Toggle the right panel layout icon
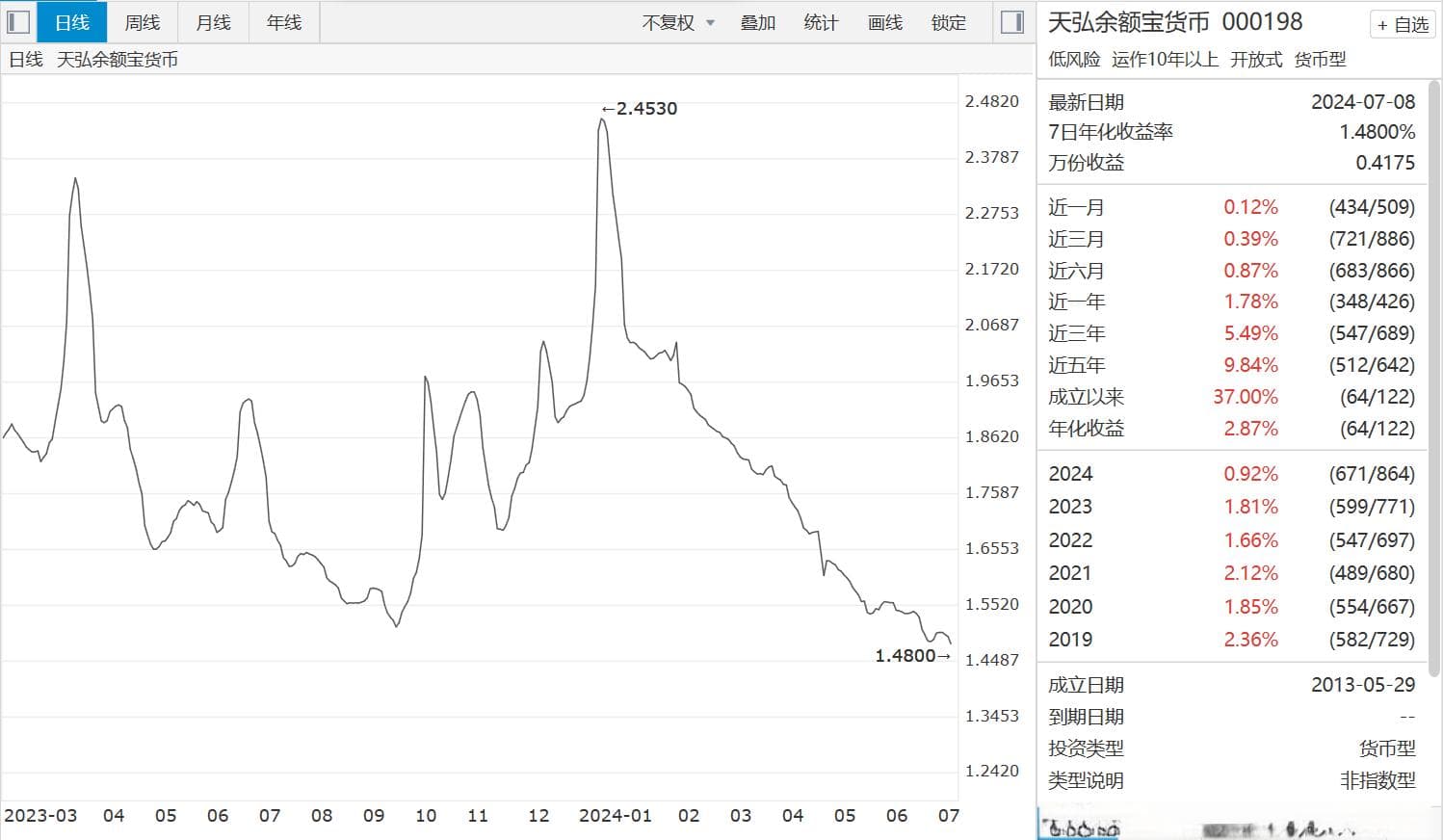 point(1012,22)
